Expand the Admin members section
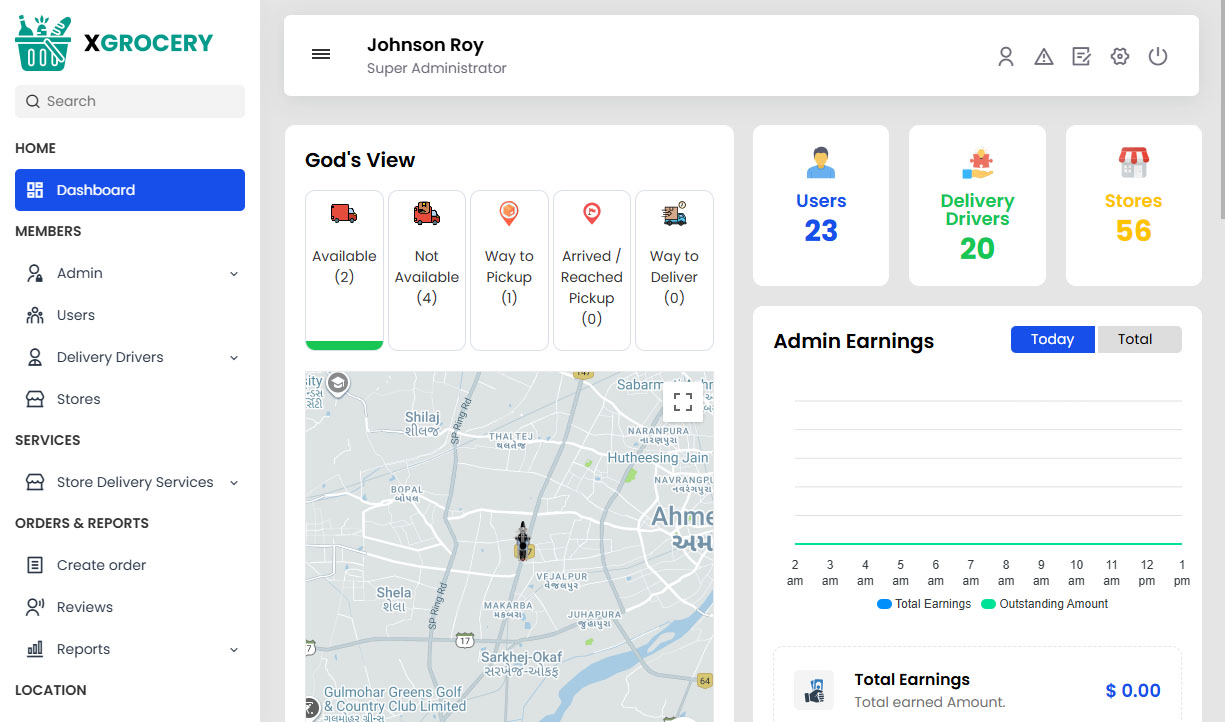Screen dimensions: 1225x722 pos(130,272)
